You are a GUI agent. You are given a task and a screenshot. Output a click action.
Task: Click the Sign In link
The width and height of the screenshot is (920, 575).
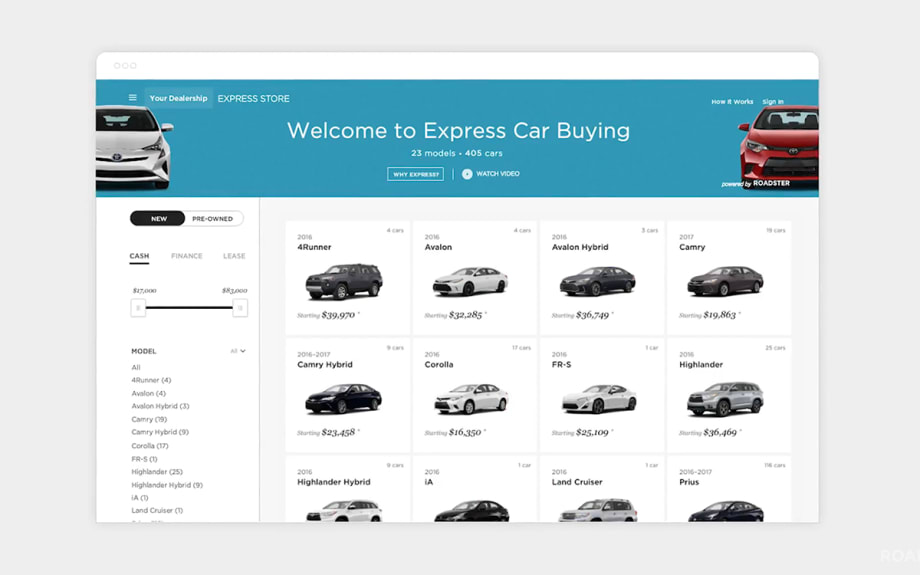773,102
